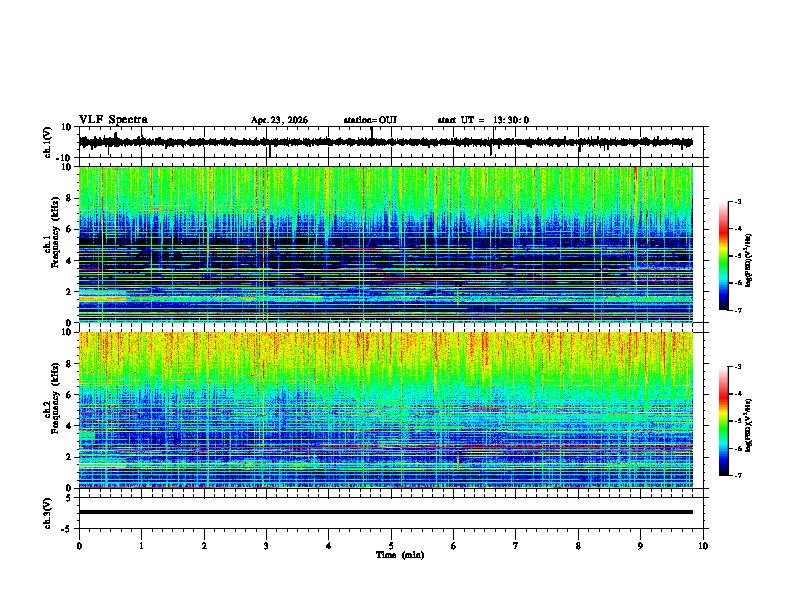Click the VLF Spectra title text
Viewport: 792px width, 612px height.
tap(113, 120)
